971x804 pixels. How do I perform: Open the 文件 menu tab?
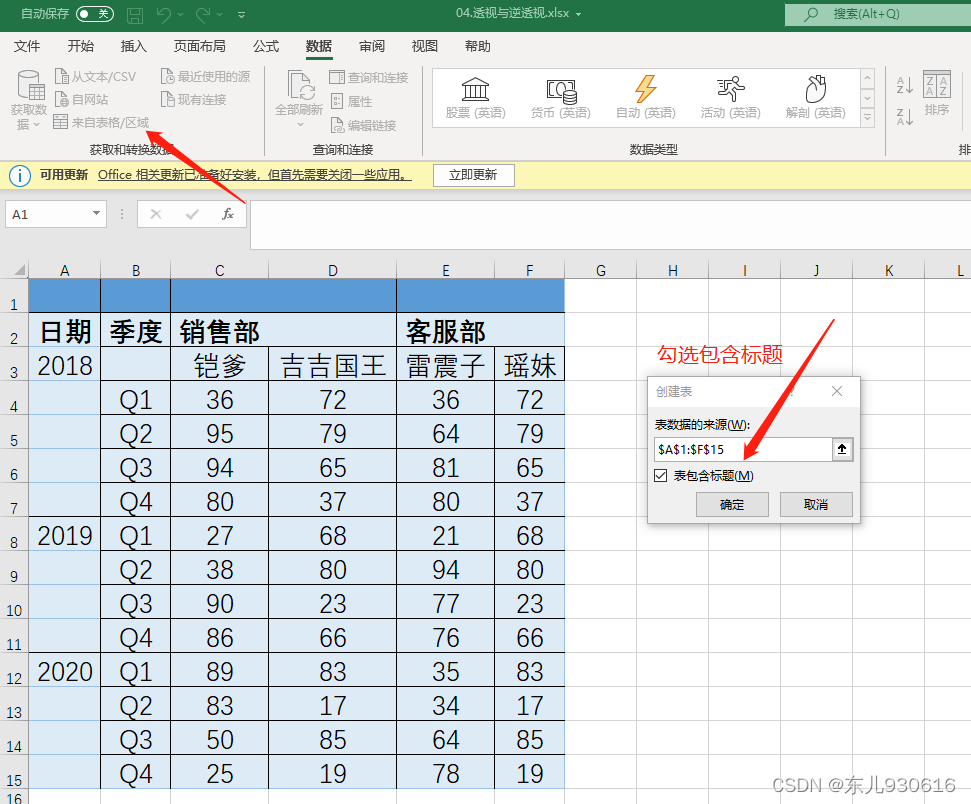(27, 46)
